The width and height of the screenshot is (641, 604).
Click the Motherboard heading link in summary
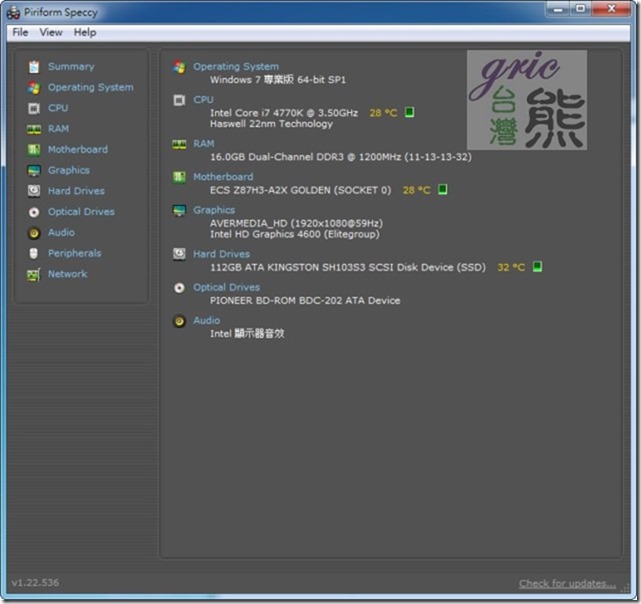223,177
